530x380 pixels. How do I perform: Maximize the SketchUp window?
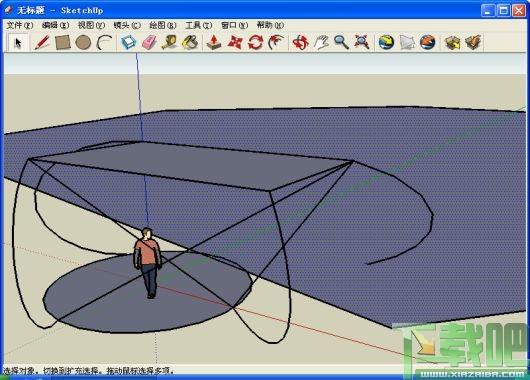click(503, 10)
